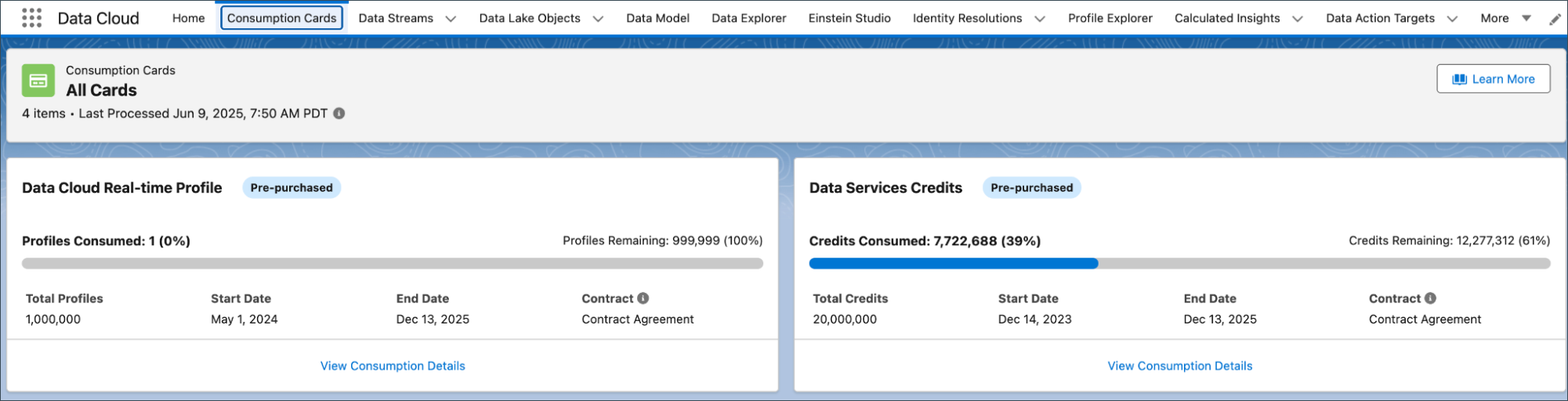Click the pencil edit navigation icon

1555,19
